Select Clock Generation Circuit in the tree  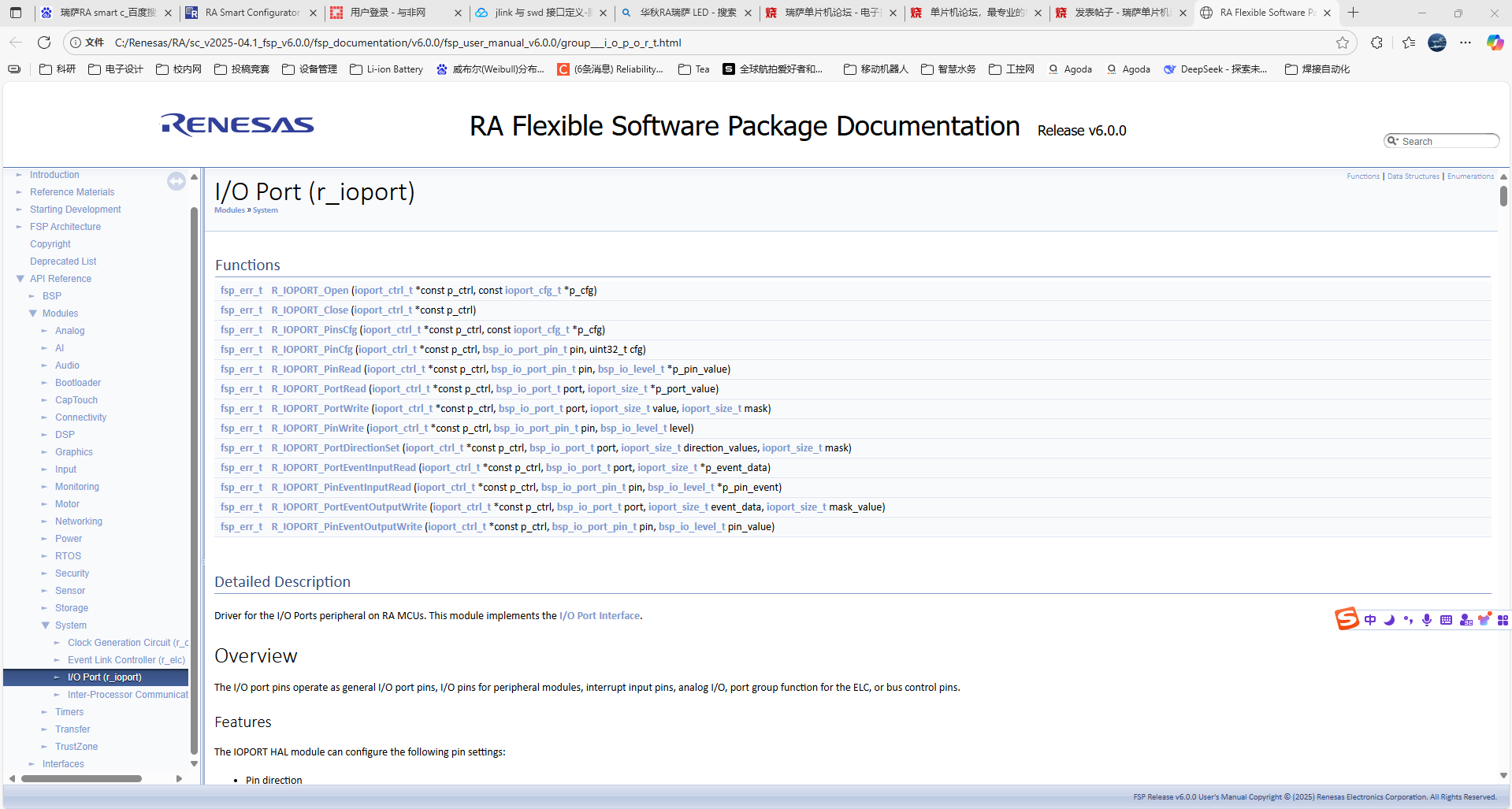(128, 643)
